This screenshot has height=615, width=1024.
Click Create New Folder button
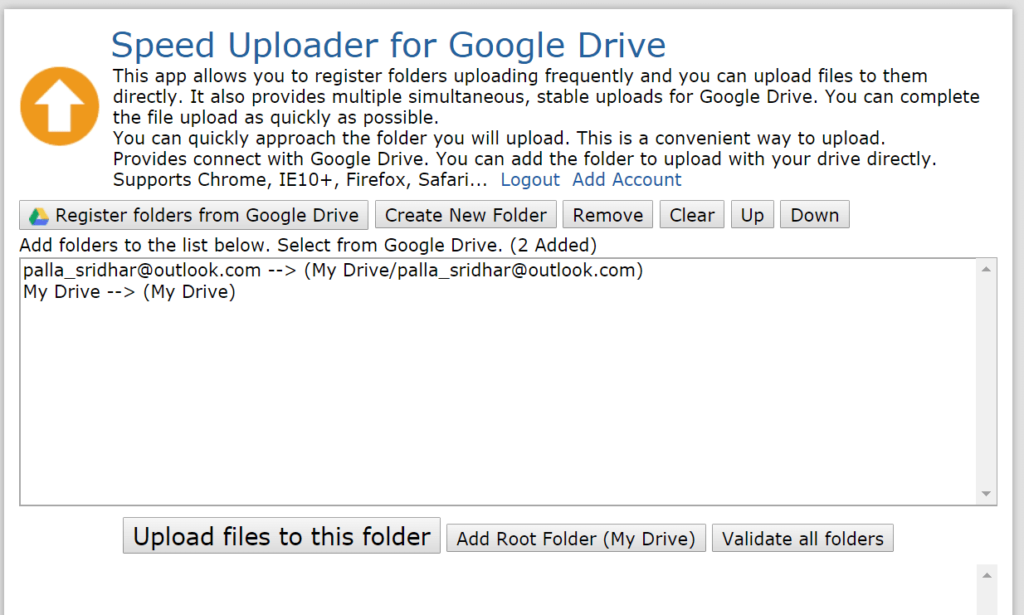click(x=466, y=215)
